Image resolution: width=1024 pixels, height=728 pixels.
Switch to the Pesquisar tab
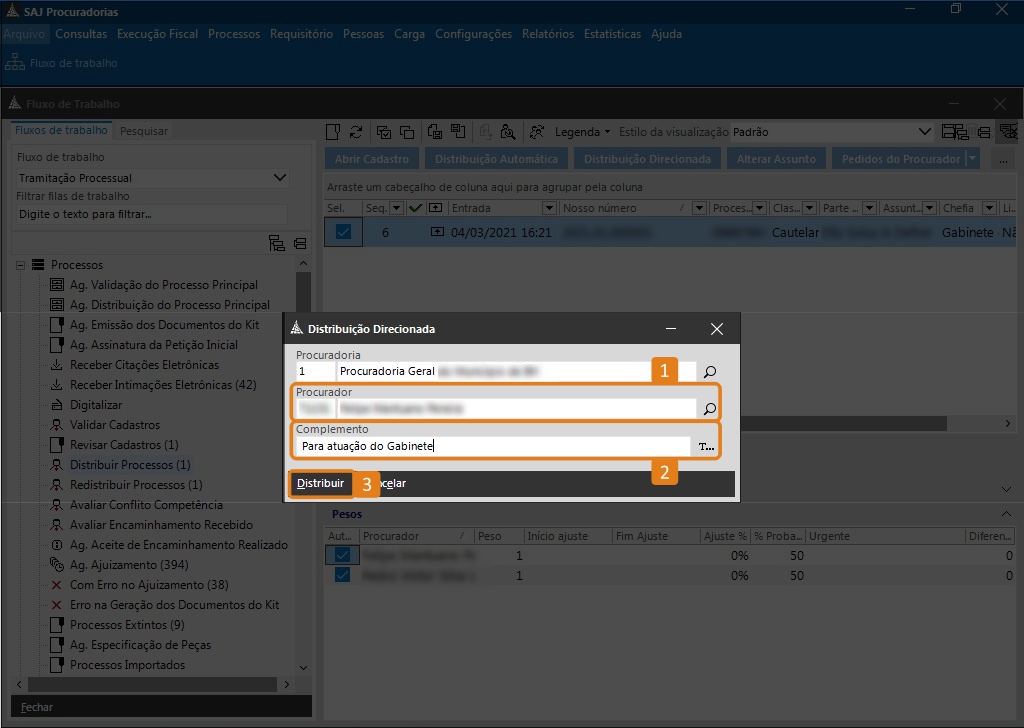tap(144, 131)
